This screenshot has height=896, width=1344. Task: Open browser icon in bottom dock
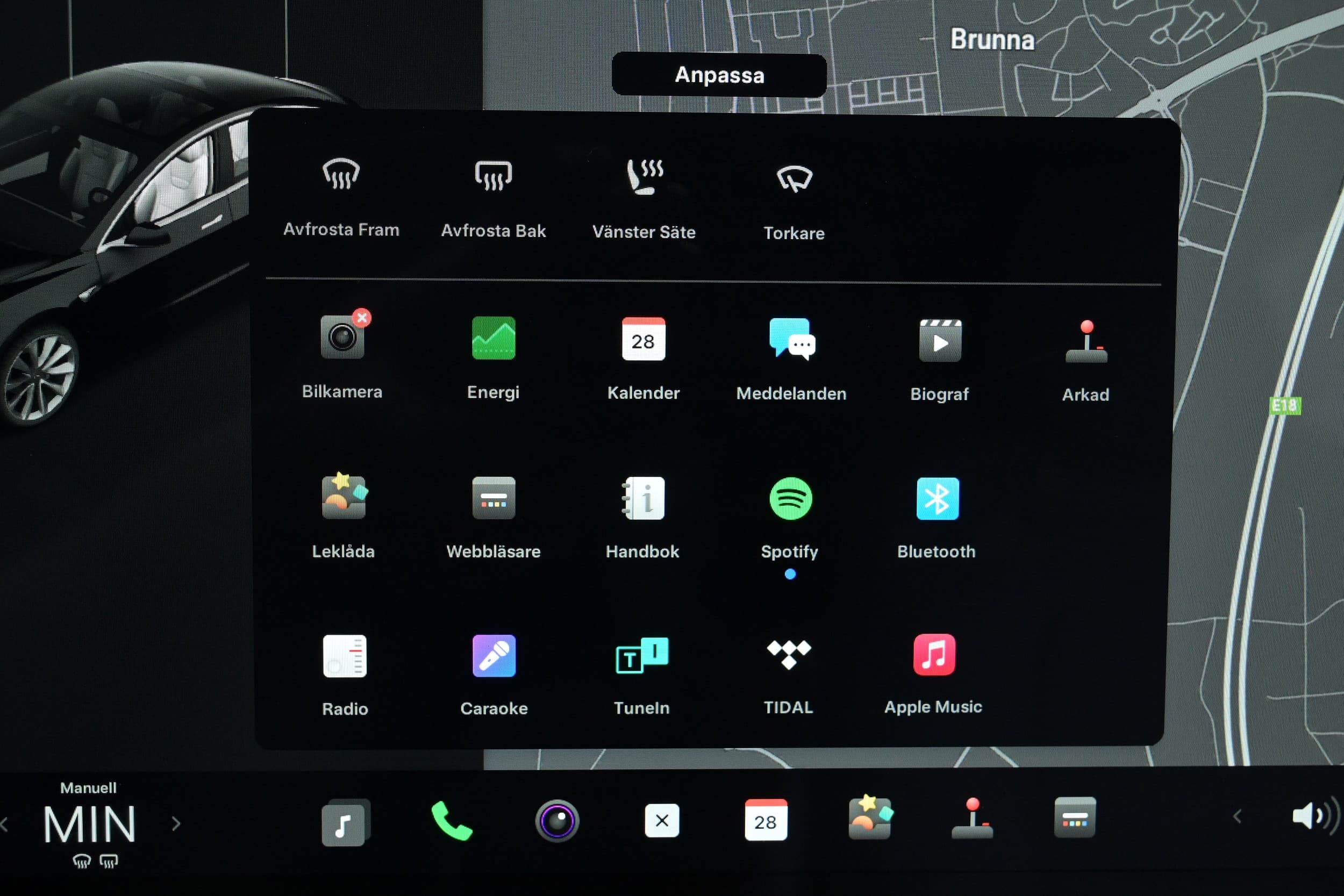(x=1075, y=818)
